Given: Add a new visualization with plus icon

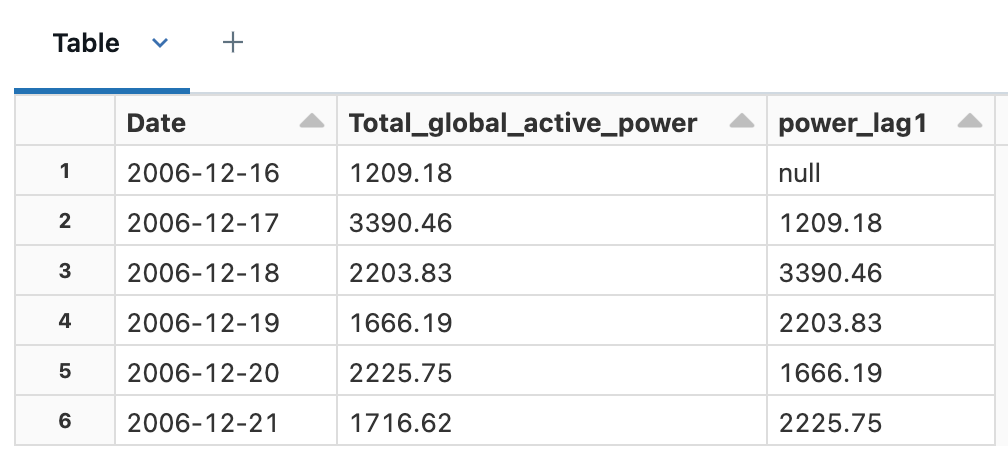Looking at the screenshot, I should click(x=233, y=43).
